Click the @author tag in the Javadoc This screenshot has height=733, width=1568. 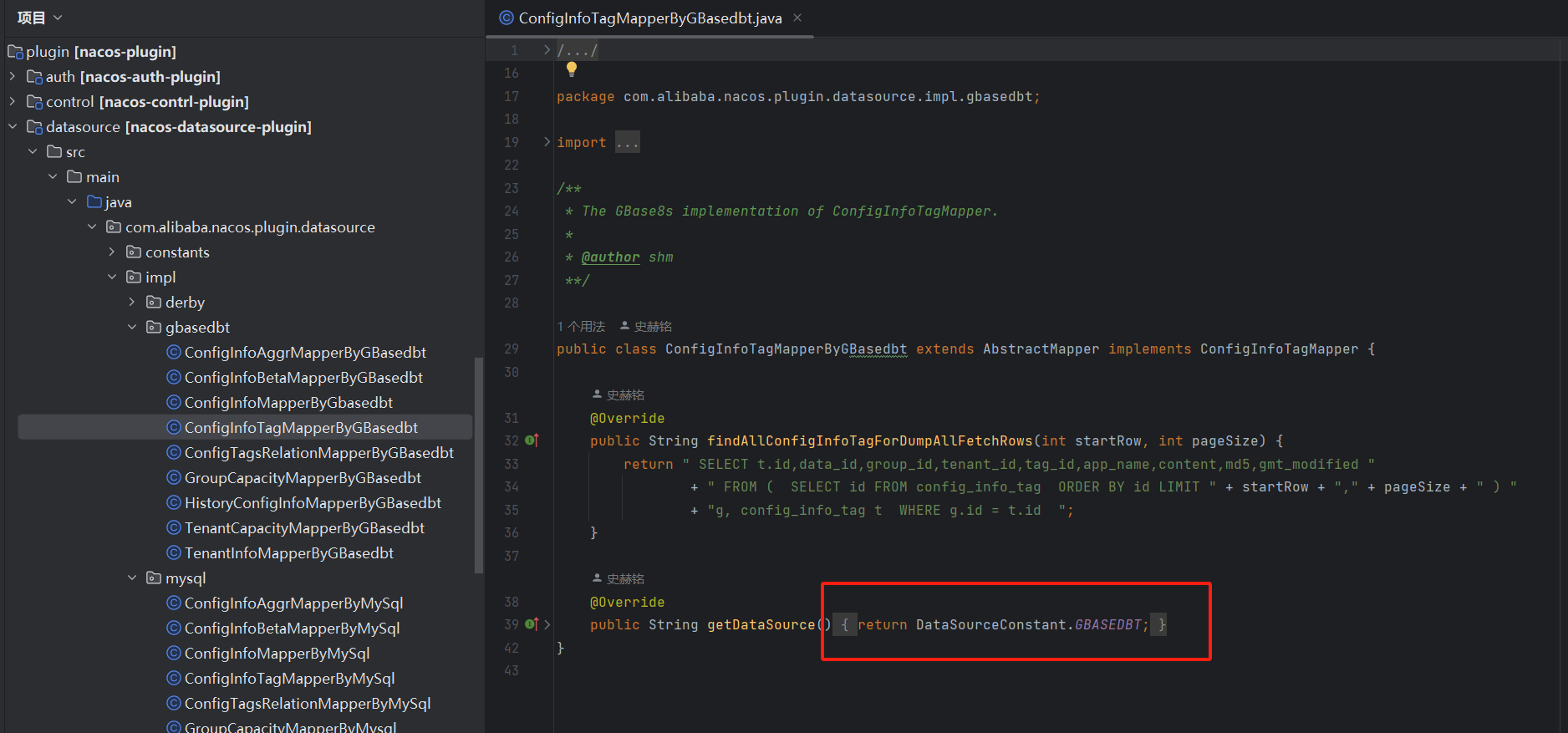coord(611,257)
